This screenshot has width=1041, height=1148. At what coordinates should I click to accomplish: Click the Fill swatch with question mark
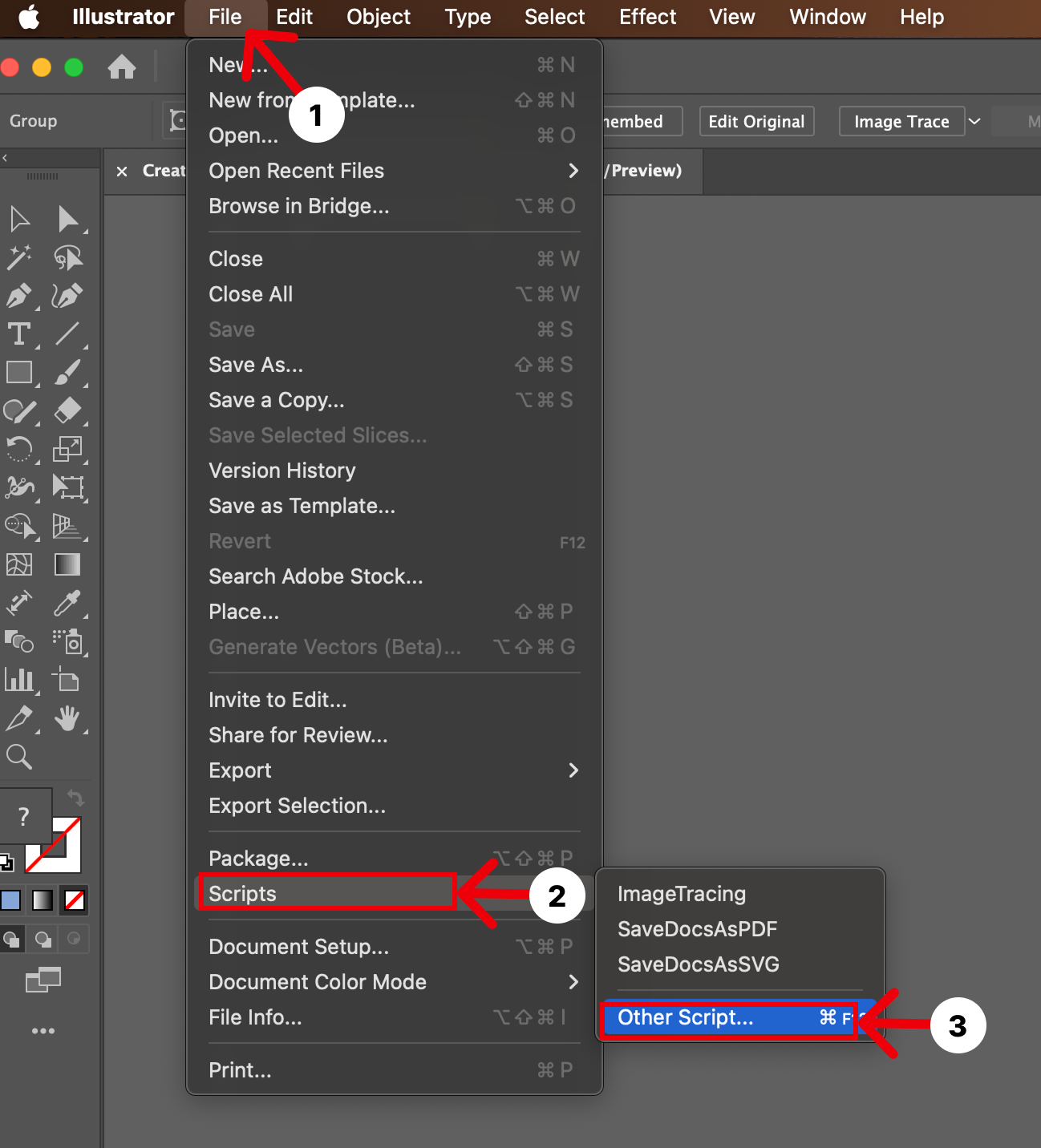click(24, 816)
